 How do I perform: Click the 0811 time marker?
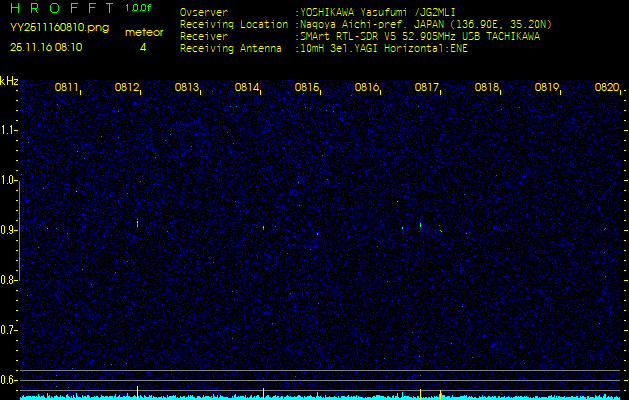(x=67, y=88)
